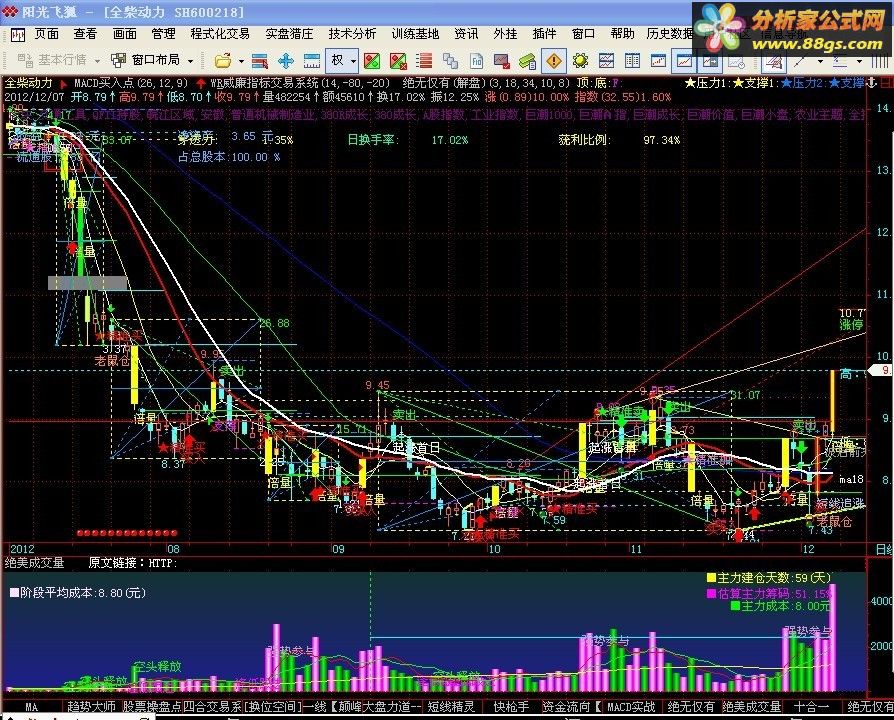Screen dimensions: 894x720
Task: Click the blue ruler measurement icon
Action: (311, 61)
